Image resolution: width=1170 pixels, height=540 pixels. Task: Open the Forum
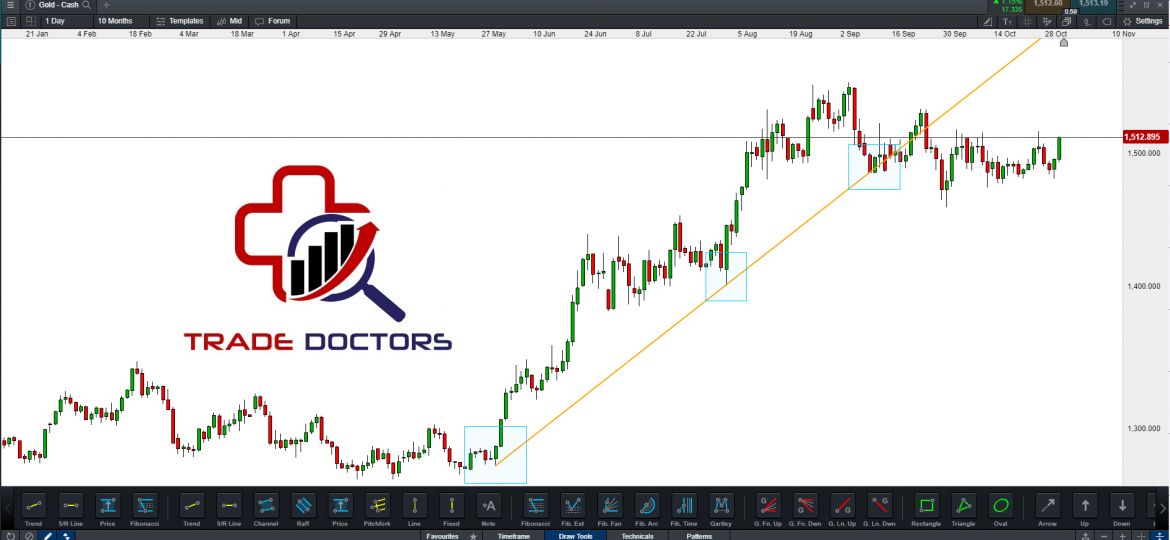274,21
